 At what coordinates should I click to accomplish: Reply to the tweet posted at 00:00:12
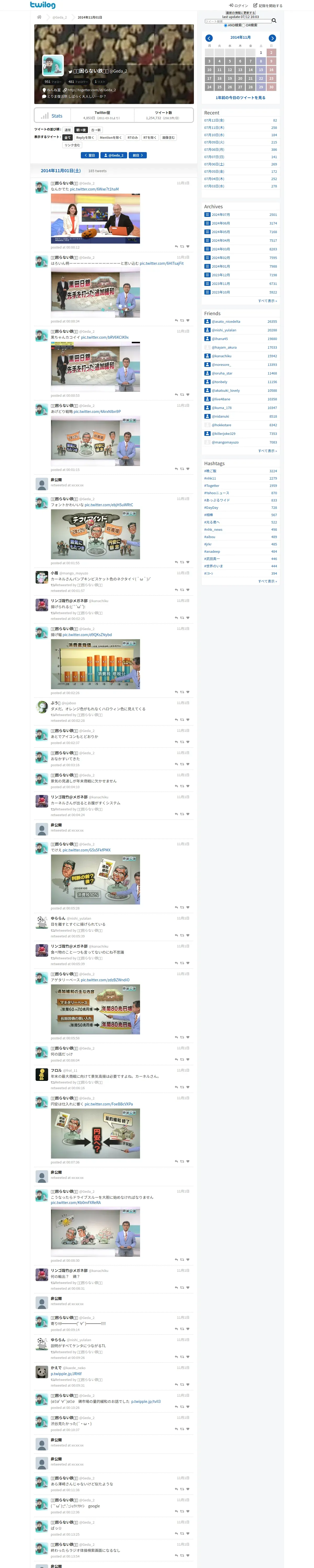(x=176, y=246)
